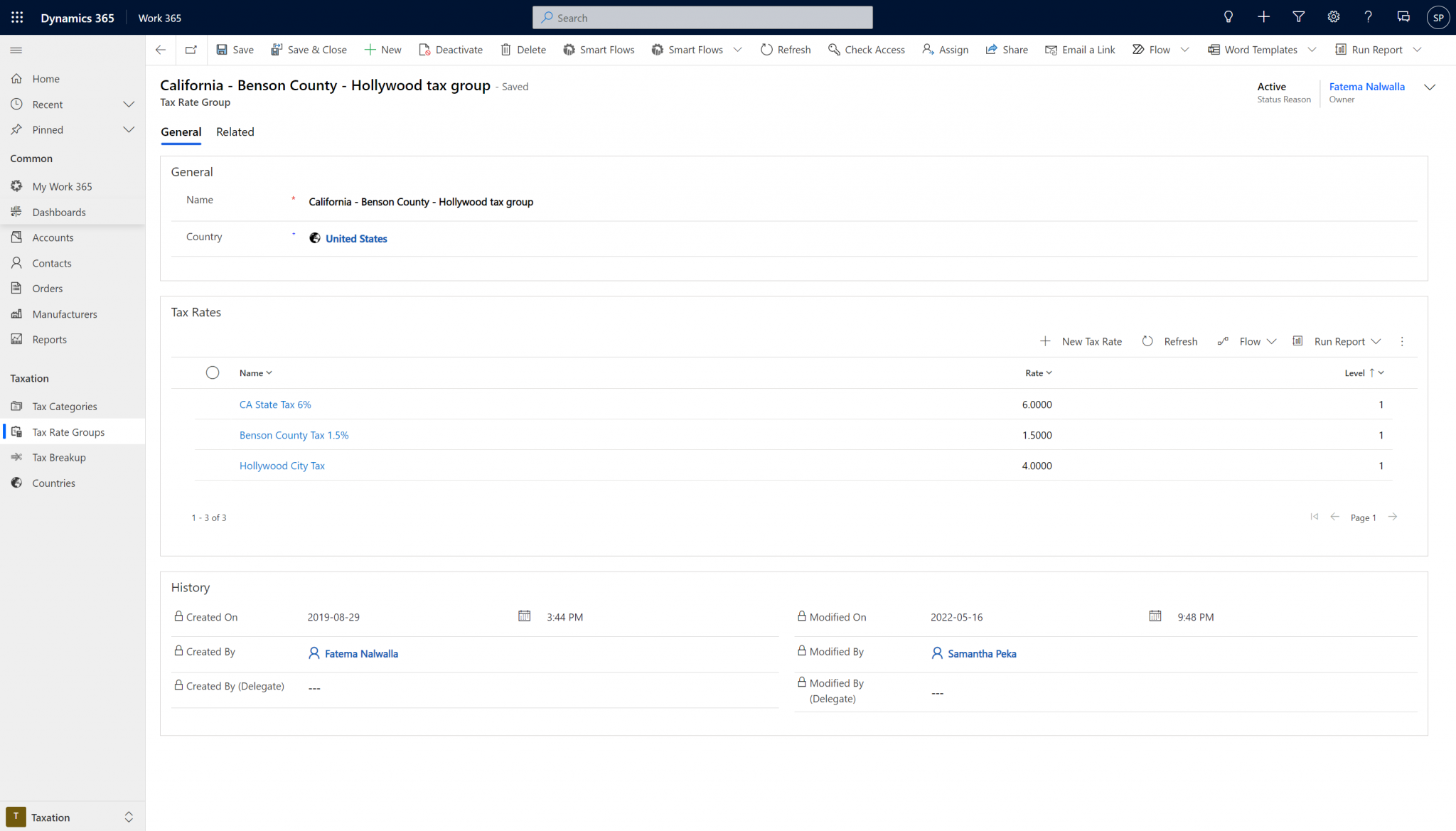The height and width of the screenshot is (831, 1456).
Task: Click into the top Search box
Action: (x=702, y=18)
